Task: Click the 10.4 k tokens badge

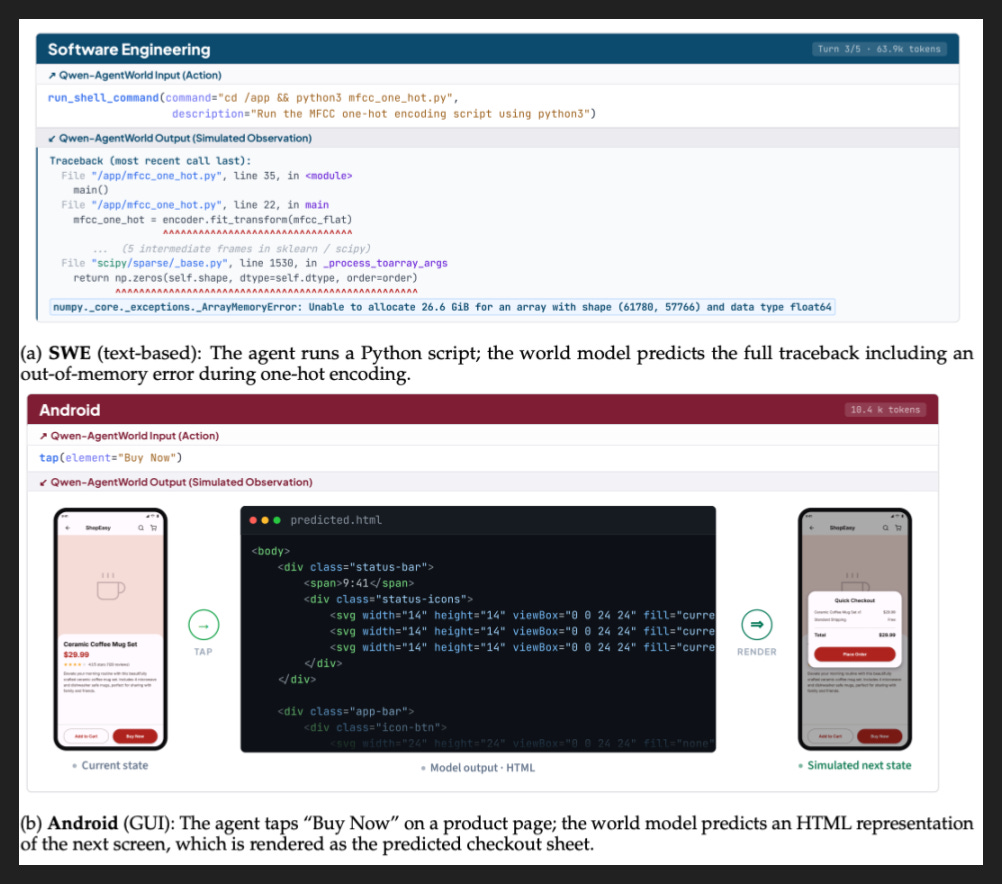Action: click(885, 410)
